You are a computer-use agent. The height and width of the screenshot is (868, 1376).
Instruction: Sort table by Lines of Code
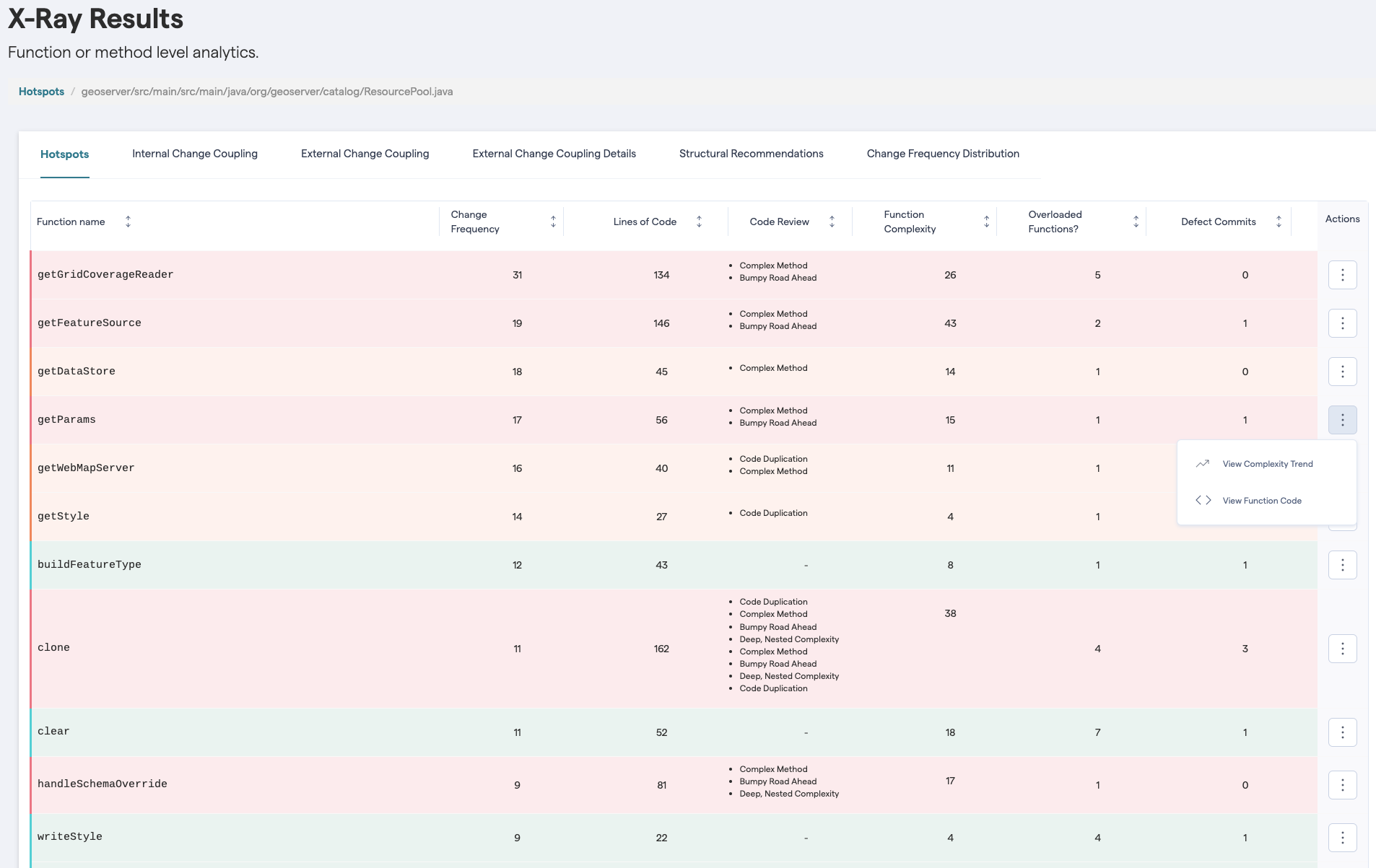tap(699, 222)
